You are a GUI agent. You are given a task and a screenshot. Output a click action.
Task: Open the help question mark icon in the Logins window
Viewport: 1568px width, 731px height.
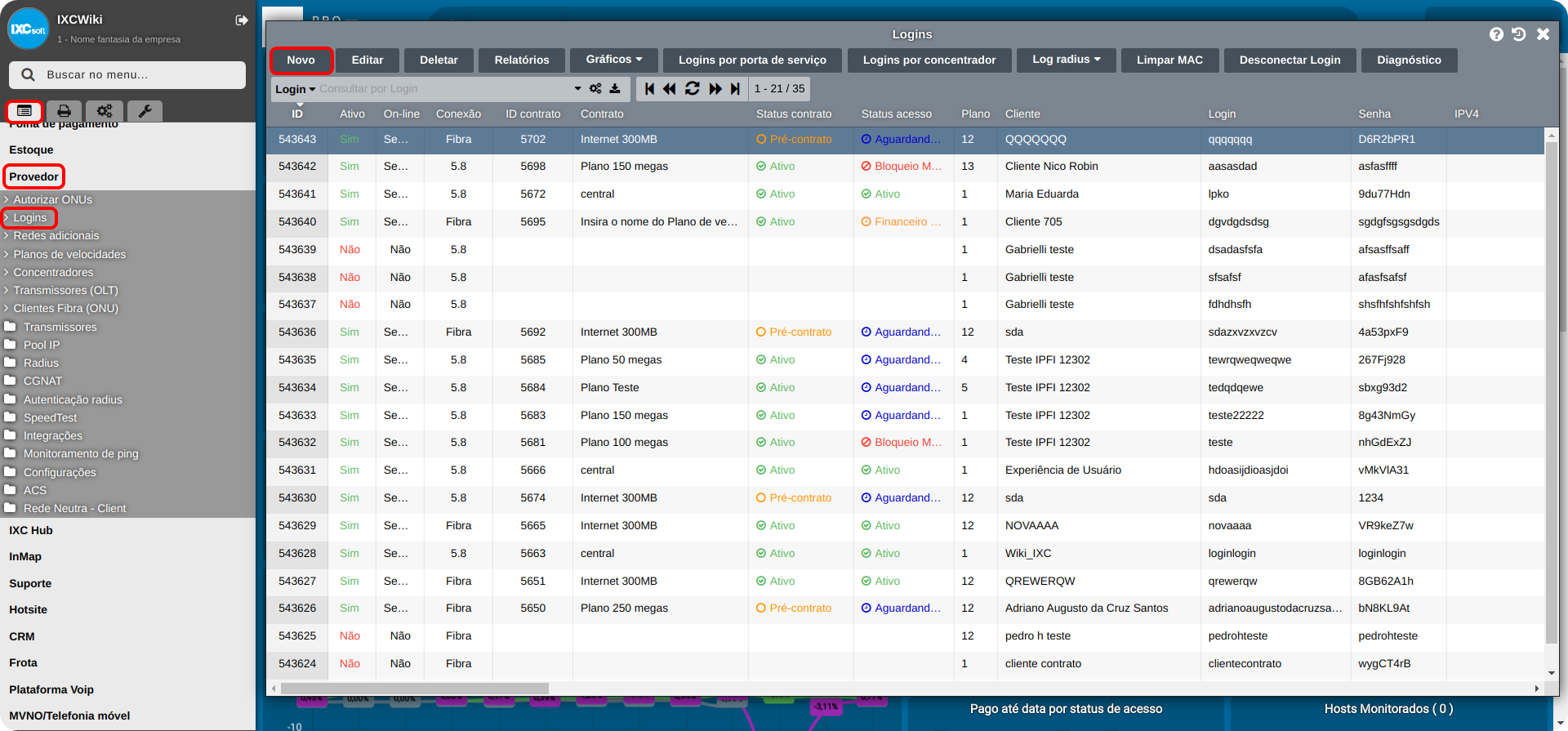coord(1496,34)
